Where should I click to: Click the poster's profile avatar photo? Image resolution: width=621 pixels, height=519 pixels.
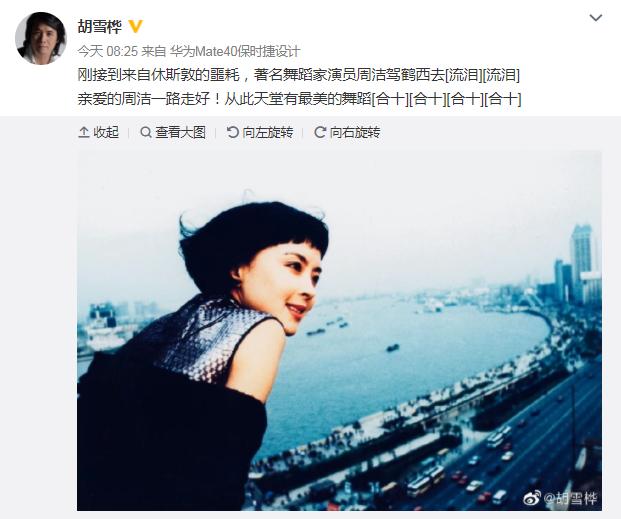pyautogui.click(x=41, y=38)
